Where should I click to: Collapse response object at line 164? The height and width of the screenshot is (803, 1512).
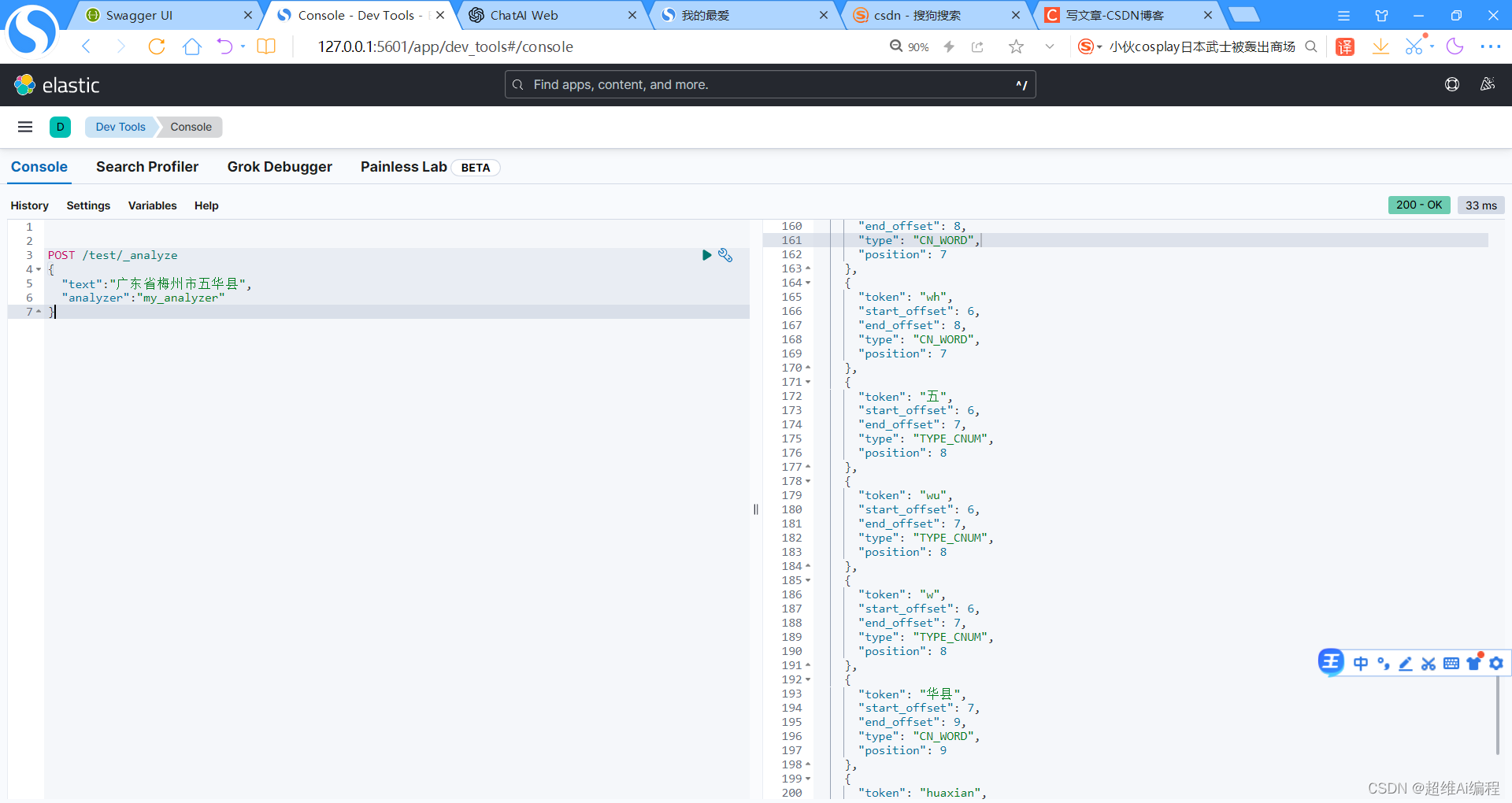click(x=808, y=283)
